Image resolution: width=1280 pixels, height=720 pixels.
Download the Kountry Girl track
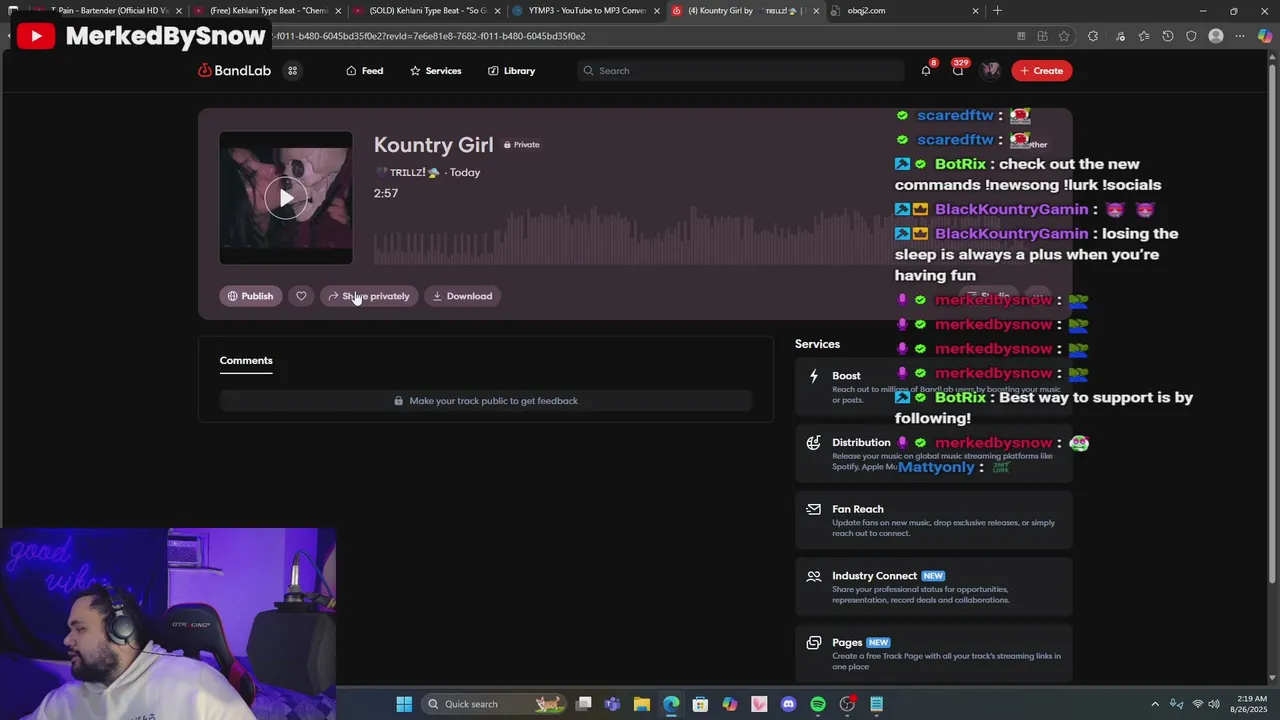(x=462, y=296)
